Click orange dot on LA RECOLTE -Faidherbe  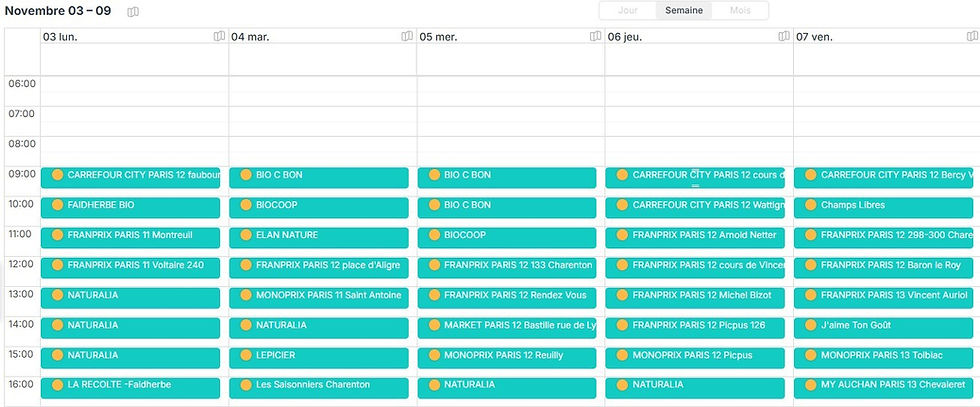[58, 385]
